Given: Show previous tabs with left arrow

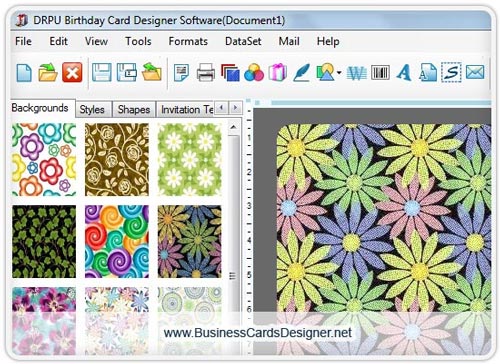Looking at the screenshot, I should click(221, 108).
